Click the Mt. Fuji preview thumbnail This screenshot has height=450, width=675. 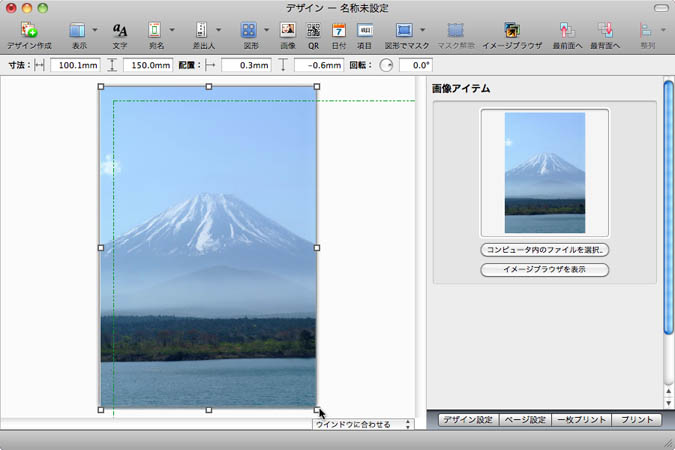545,172
